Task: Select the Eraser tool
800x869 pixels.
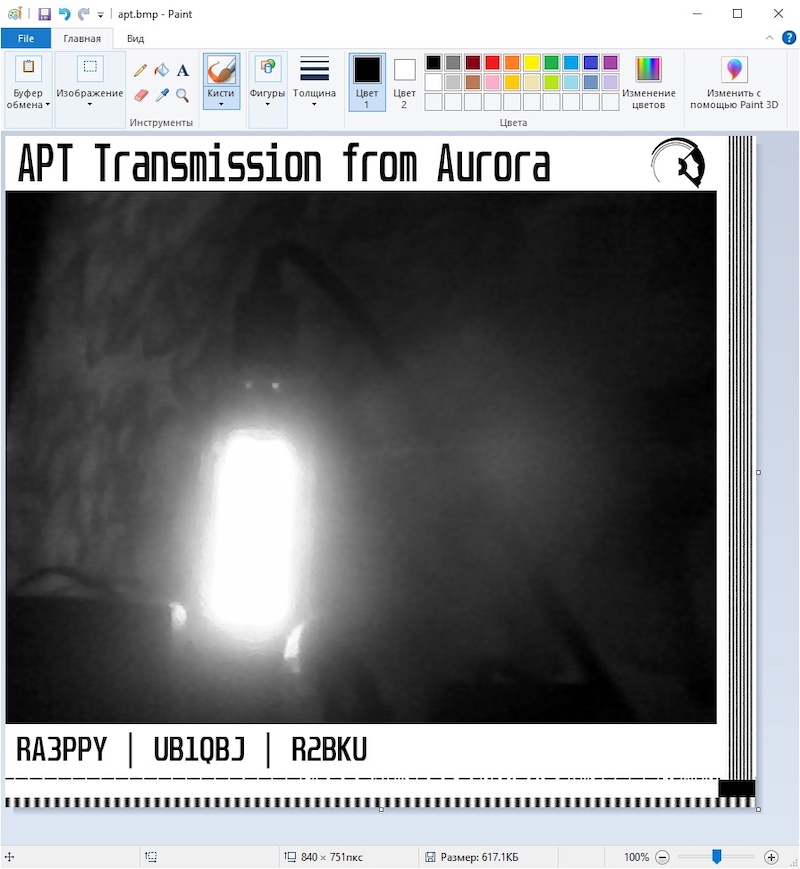Action: pos(141,95)
